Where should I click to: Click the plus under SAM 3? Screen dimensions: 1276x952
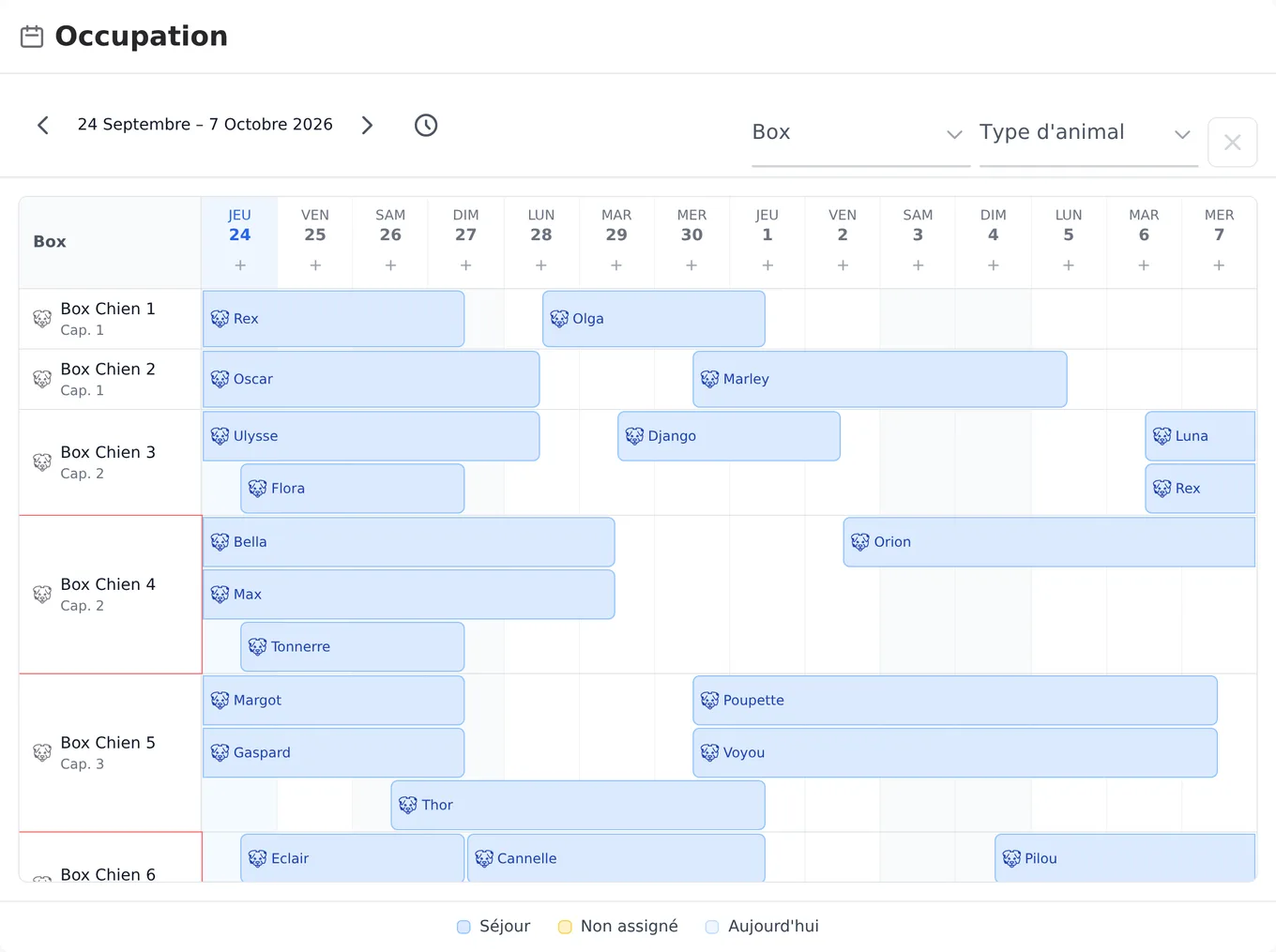tap(918, 265)
